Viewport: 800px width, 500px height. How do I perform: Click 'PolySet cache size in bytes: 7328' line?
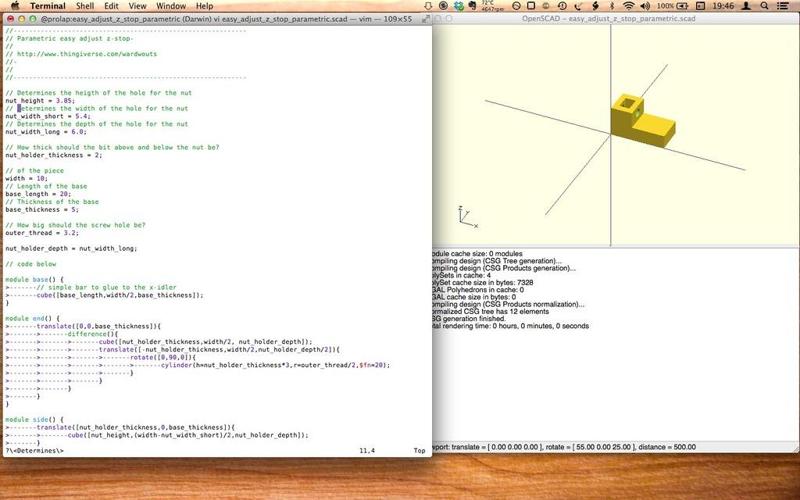[x=483, y=283]
